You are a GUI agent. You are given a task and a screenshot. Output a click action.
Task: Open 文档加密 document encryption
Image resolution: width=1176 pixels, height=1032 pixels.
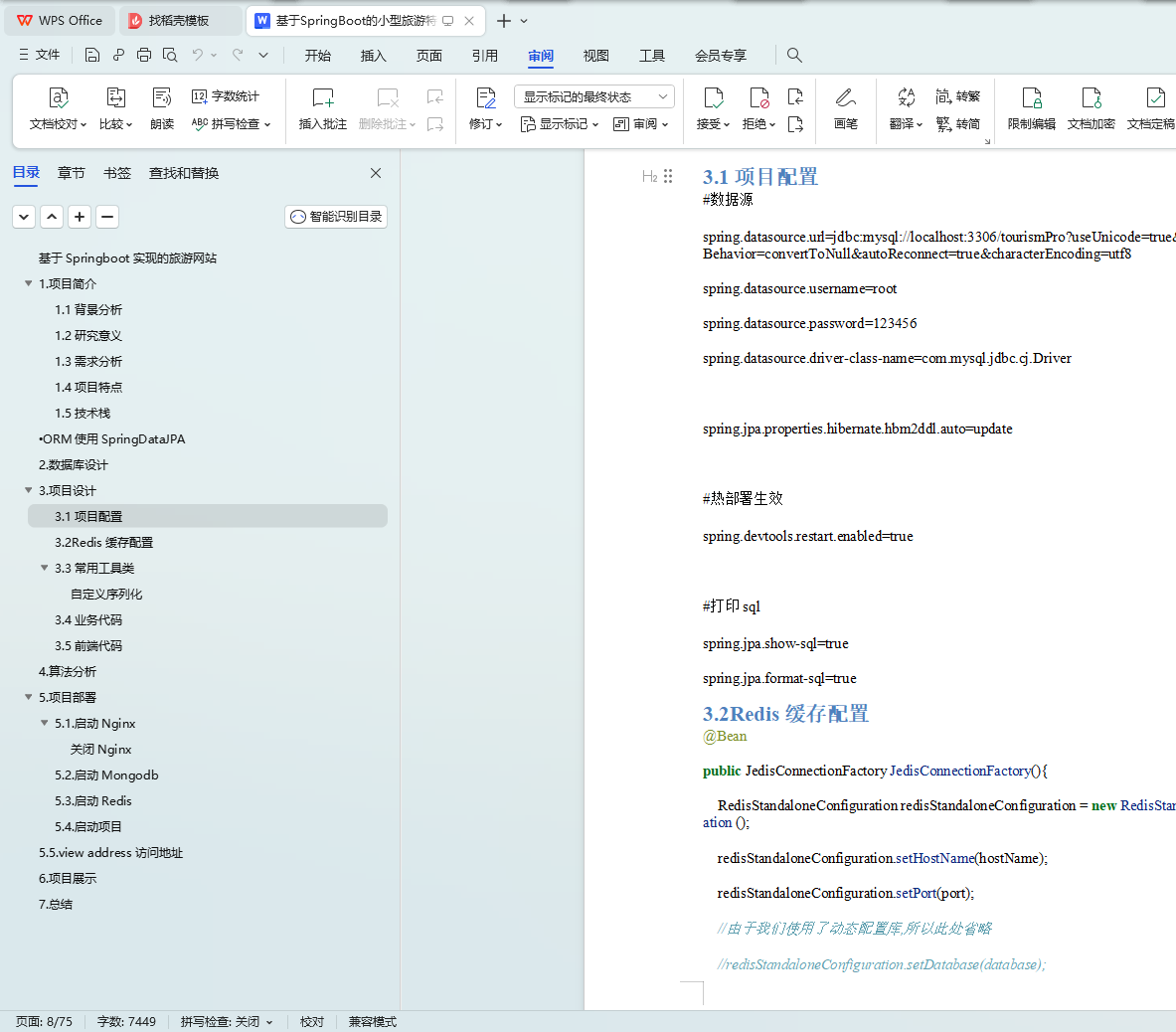pyautogui.click(x=1092, y=108)
